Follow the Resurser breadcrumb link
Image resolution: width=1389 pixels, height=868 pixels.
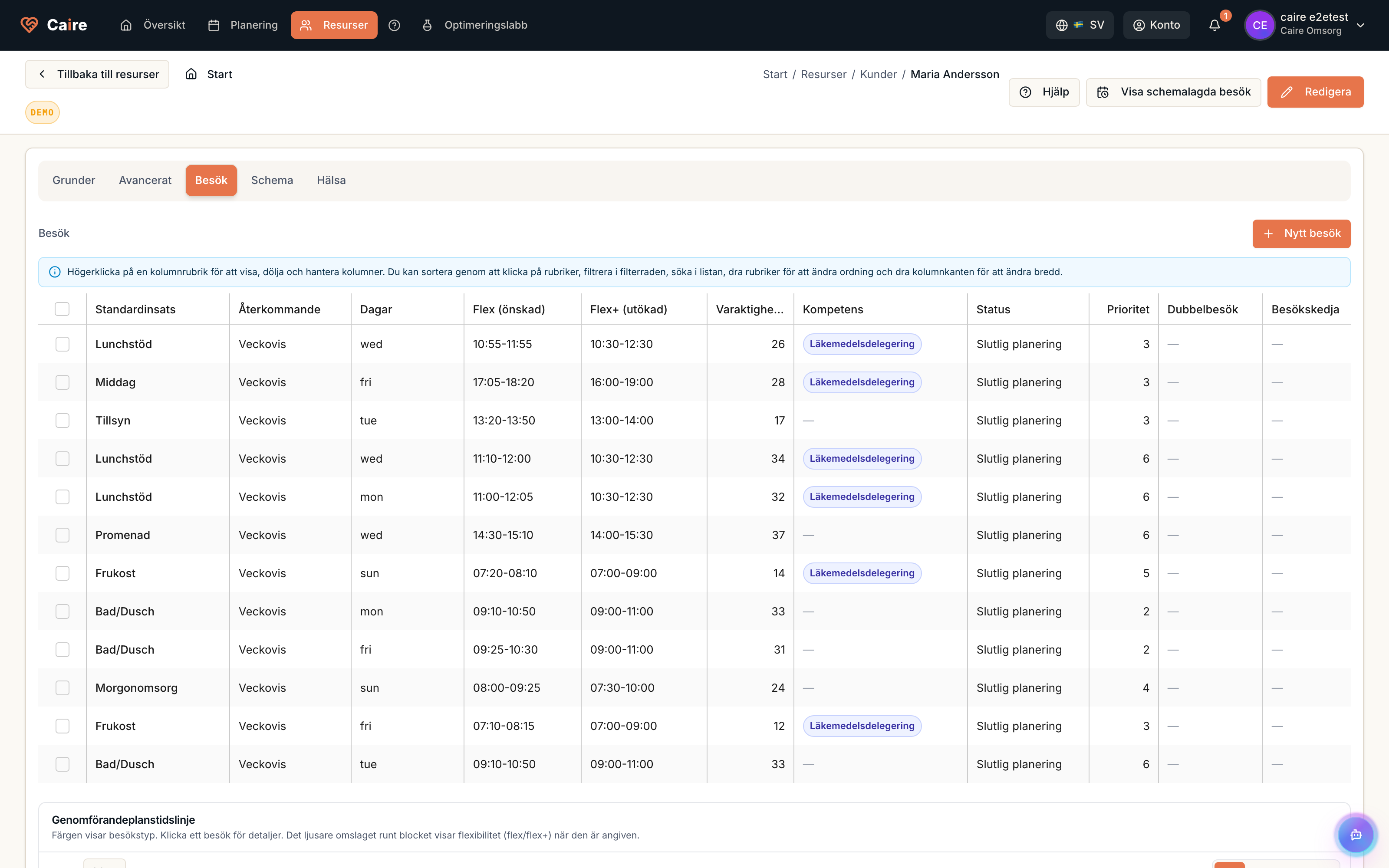coord(824,74)
